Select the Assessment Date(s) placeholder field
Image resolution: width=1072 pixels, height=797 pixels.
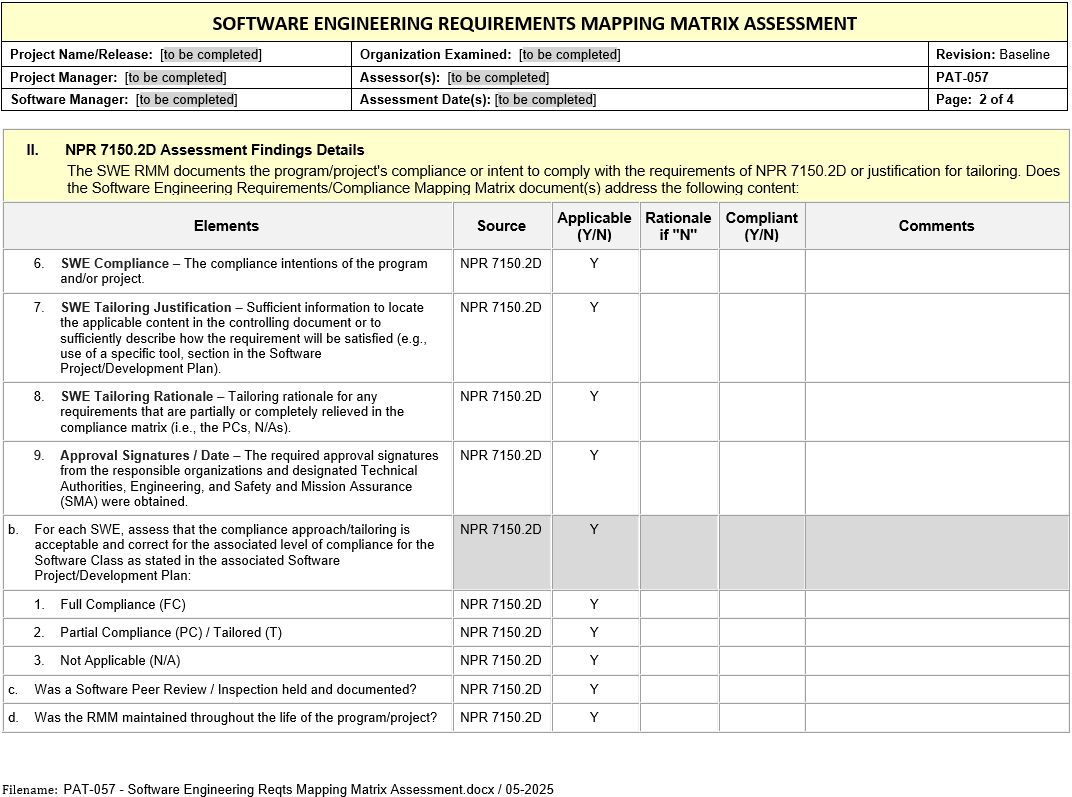coord(545,99)
